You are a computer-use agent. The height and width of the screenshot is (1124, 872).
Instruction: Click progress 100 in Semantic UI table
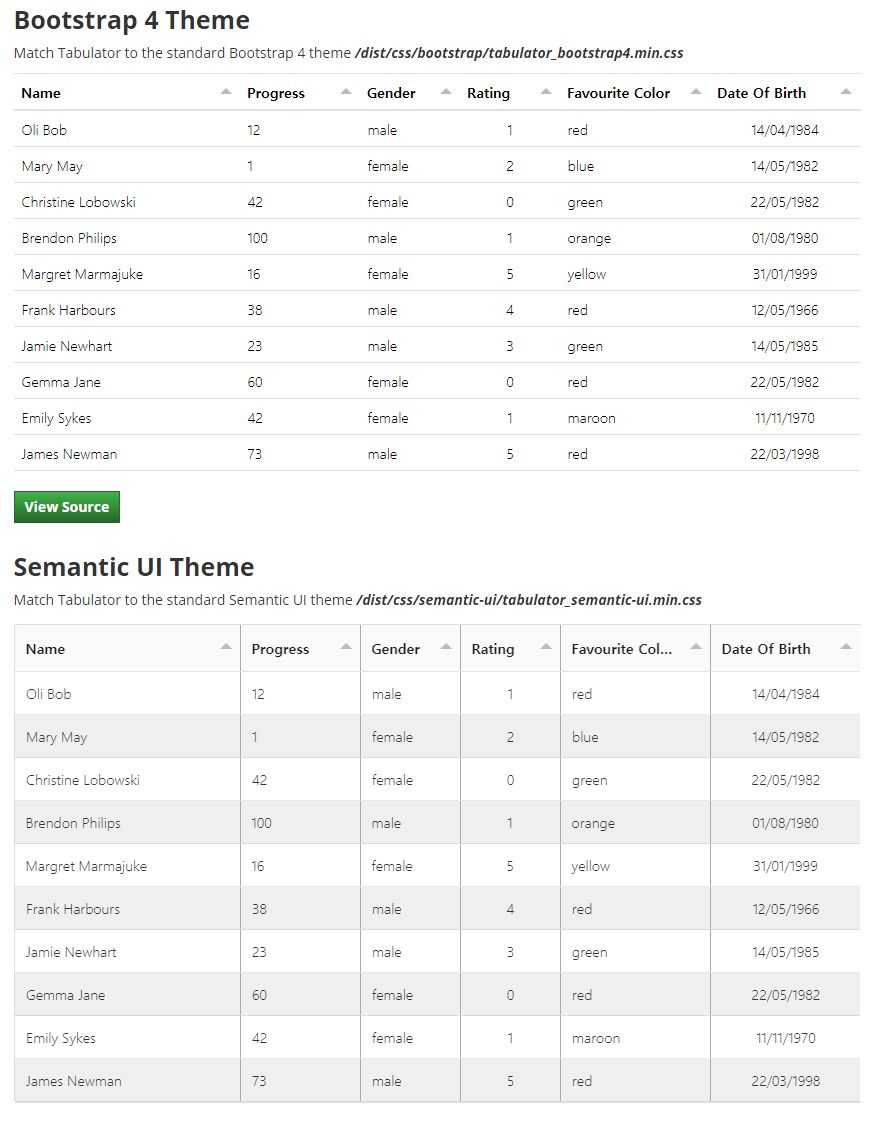(x=262, y=823)
